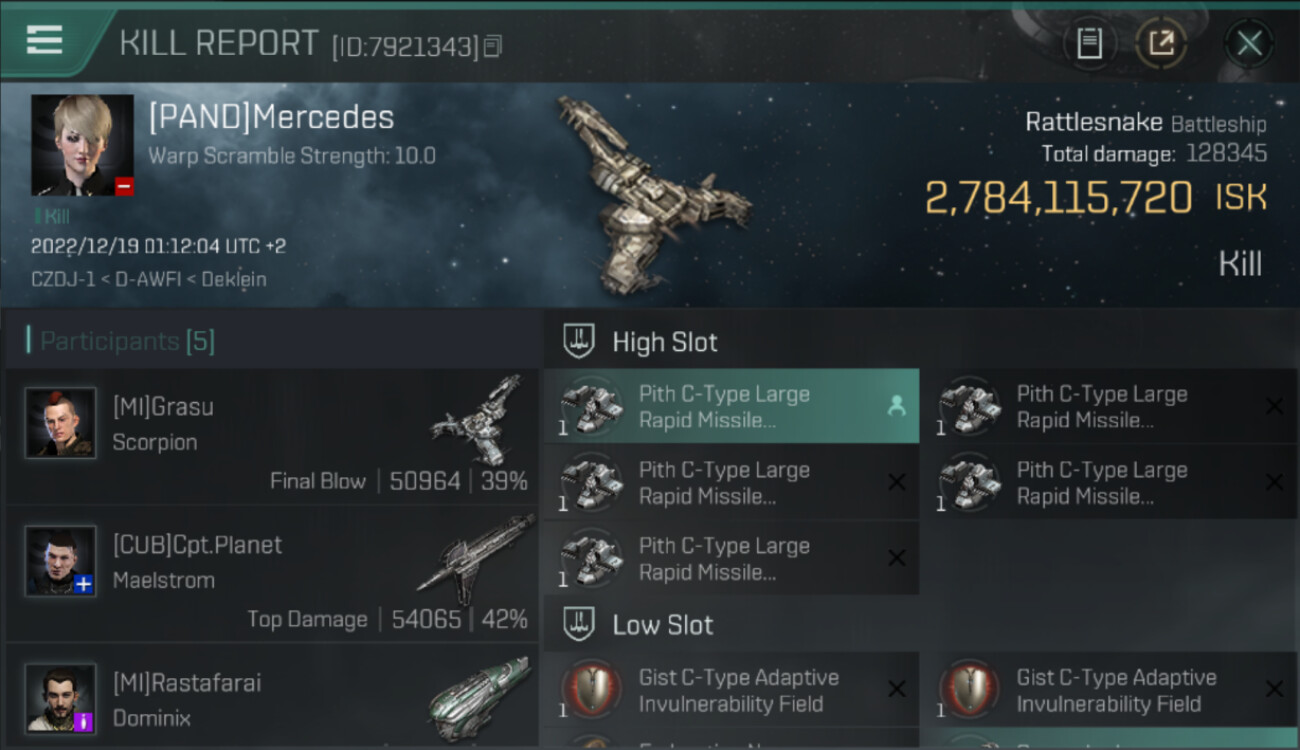Click the Rattlesnake ship image
Screen dimensions: 1300x750
[x=650, y=192]
